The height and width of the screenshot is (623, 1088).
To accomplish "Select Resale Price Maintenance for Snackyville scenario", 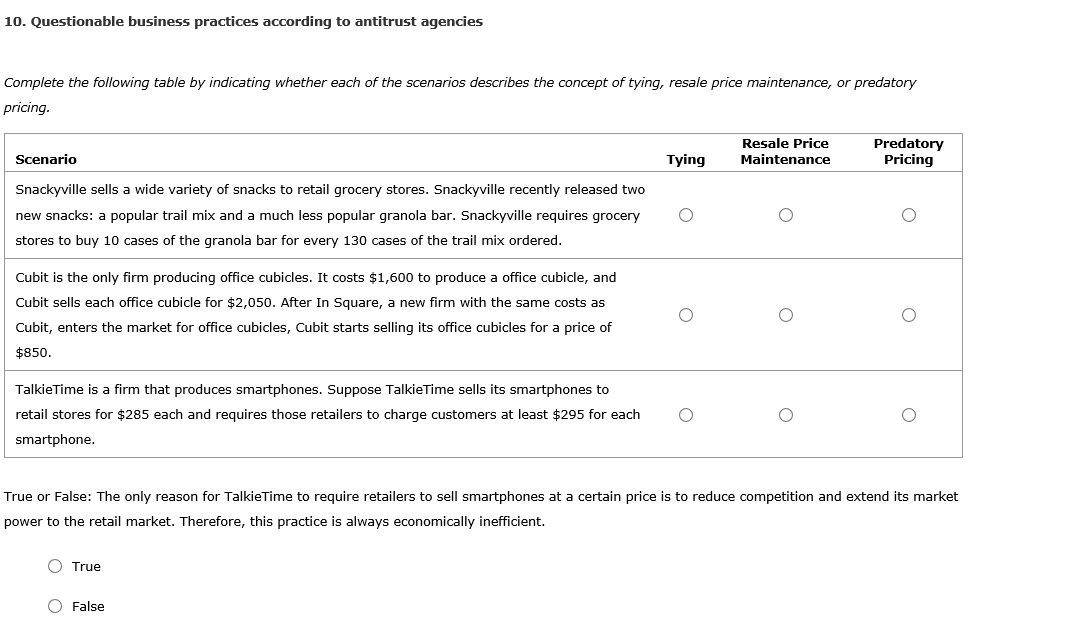I will 786,215.
